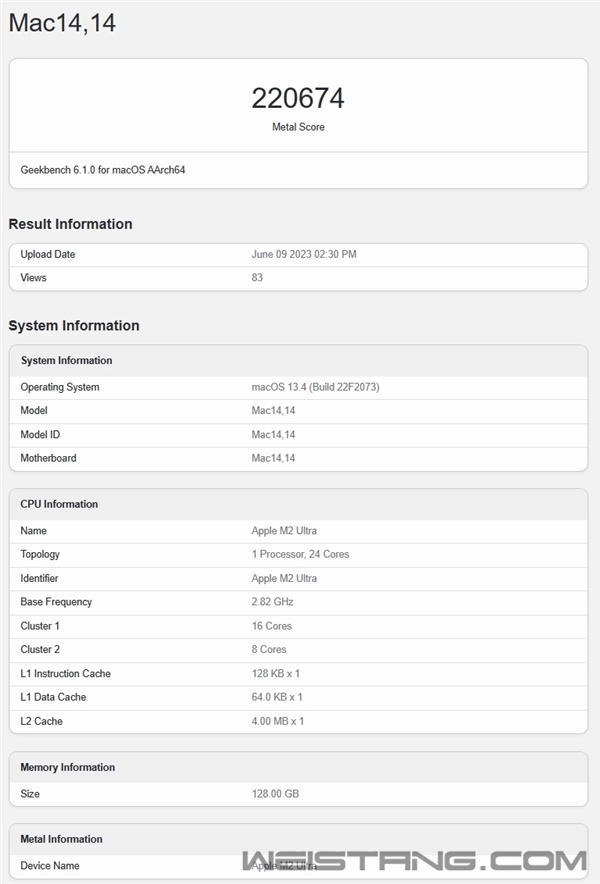Select Apple M2 Ultra in the Name row
Screen dimensions: 600x884
tap(284, 531)
